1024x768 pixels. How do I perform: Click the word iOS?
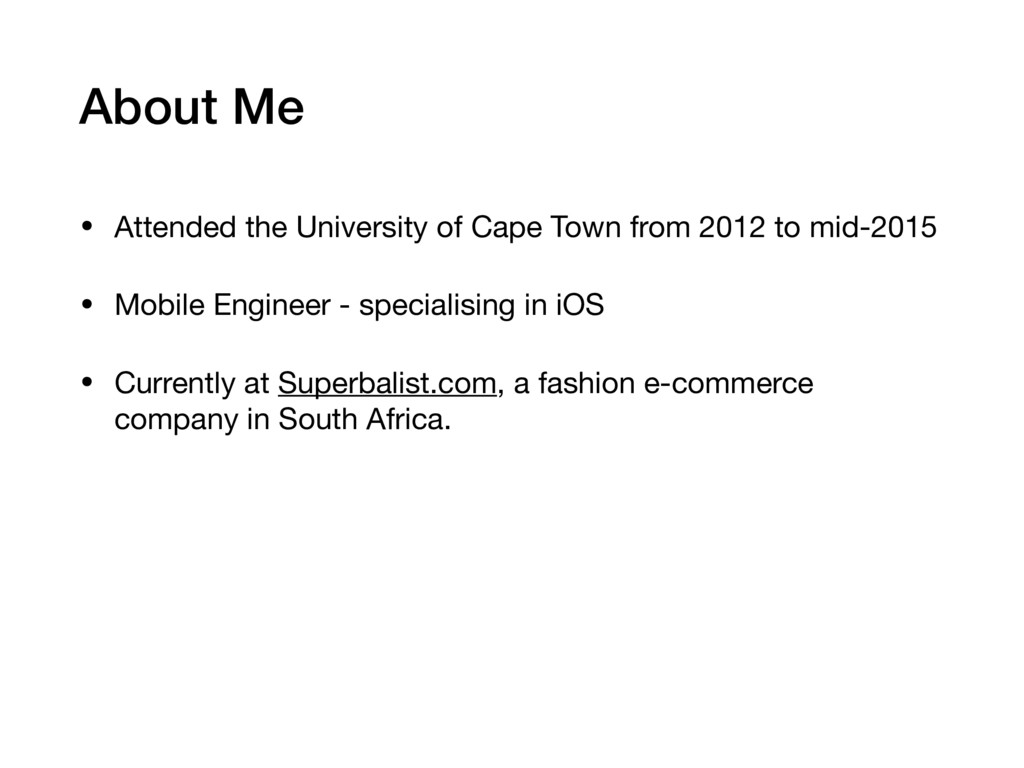[580, 305]
